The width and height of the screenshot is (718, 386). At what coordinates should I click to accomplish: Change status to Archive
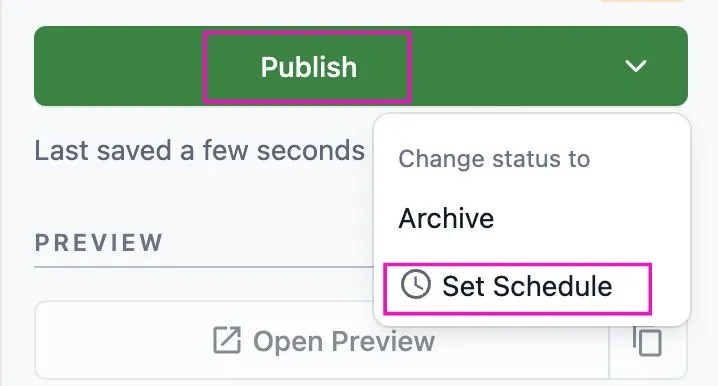(x=446, y=218)
